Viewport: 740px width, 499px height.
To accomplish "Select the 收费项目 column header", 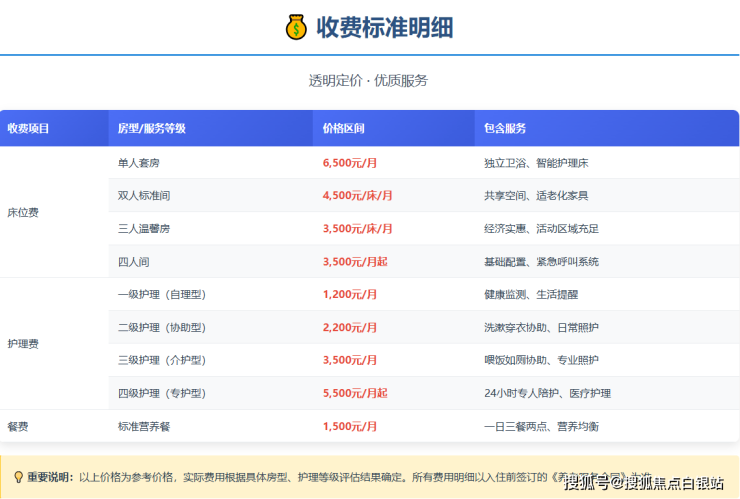I will 28,129.
